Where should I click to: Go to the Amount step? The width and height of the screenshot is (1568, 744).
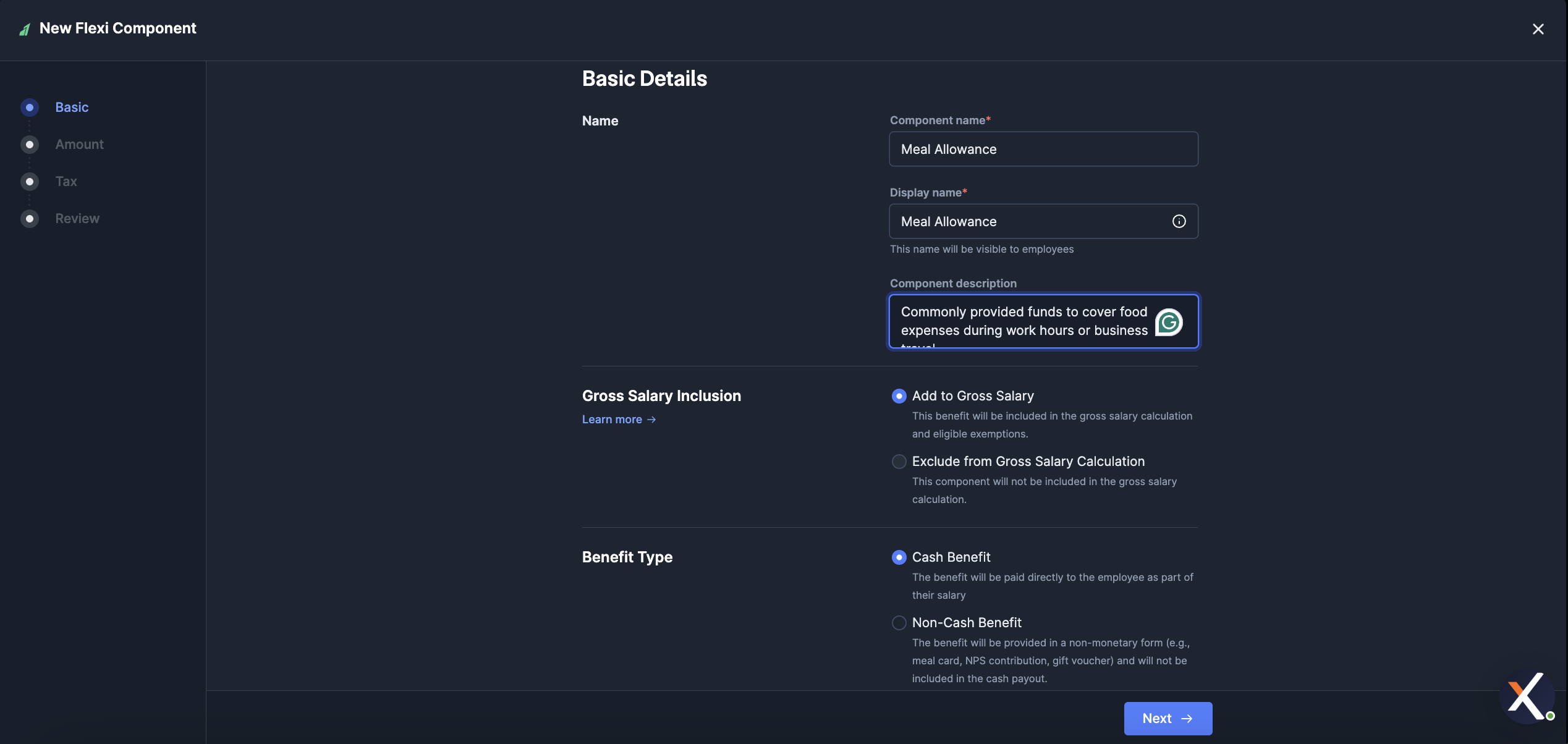tap(79, 145)
